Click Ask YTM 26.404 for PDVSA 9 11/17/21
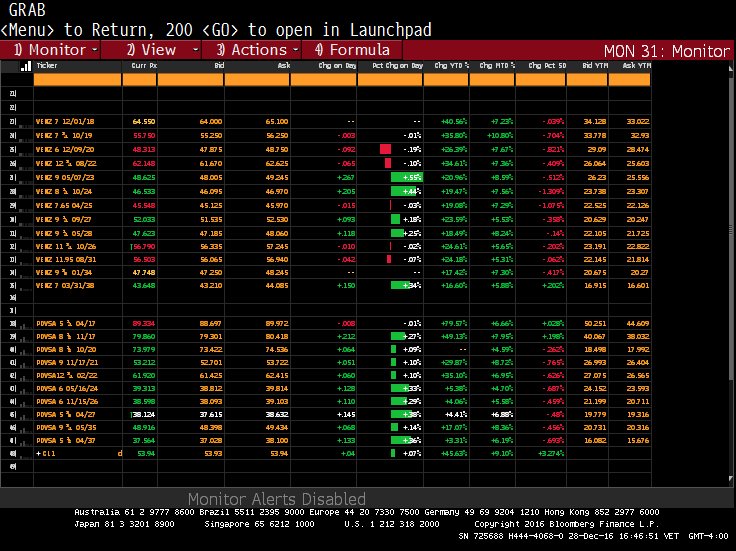This screenshot has width=736, height=551. [638, 362]
